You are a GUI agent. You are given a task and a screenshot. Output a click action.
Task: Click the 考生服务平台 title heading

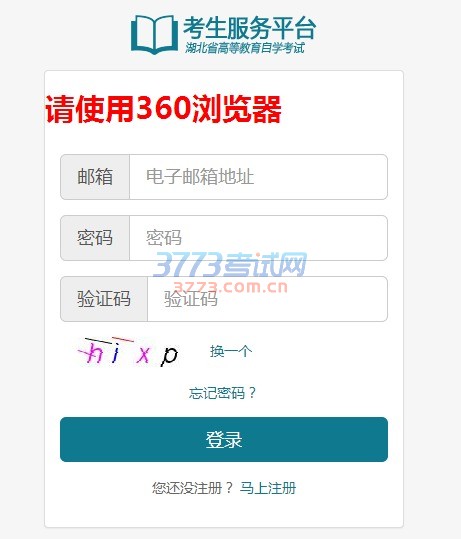click(x=250, y=28)
